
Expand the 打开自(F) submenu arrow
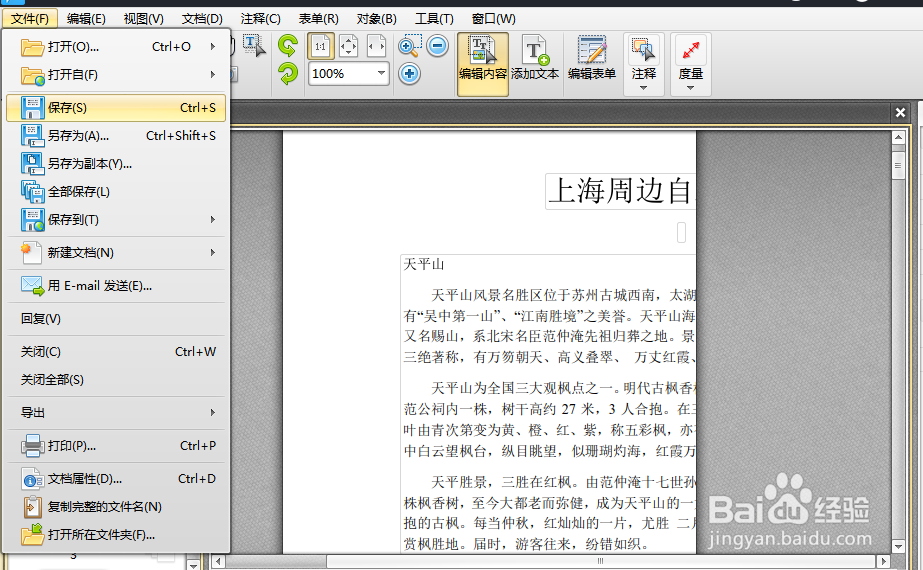[213, 75]
